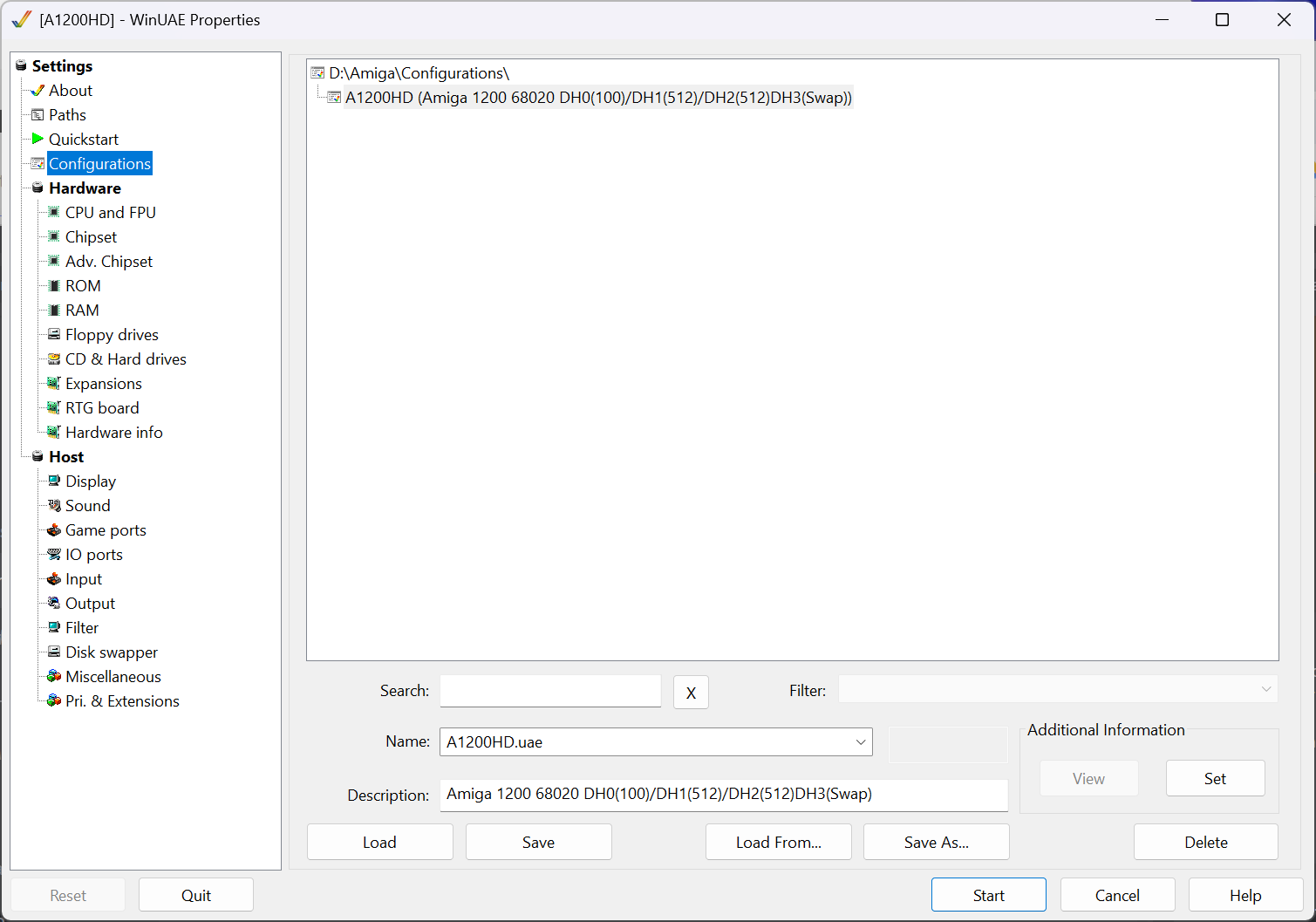Clear search with the X button
This screenshot has width=1316, height=922.
coord(691,693)
